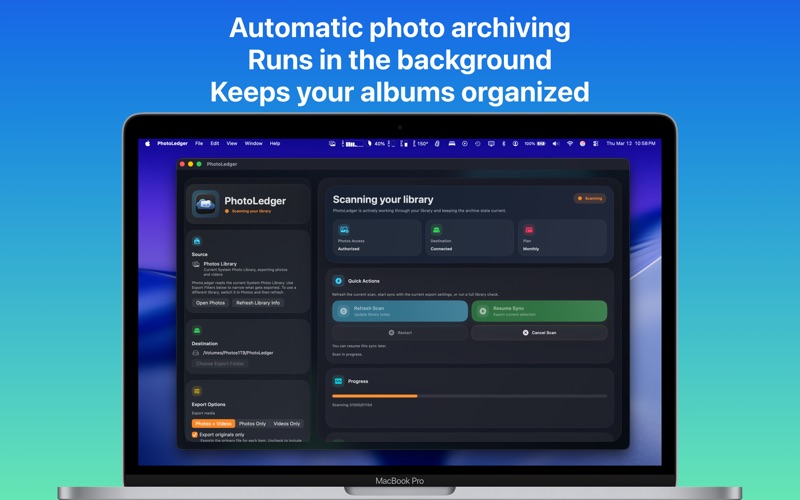Click the yellow Export Options icon
The image size is (800, 500).
pos(197,391)
